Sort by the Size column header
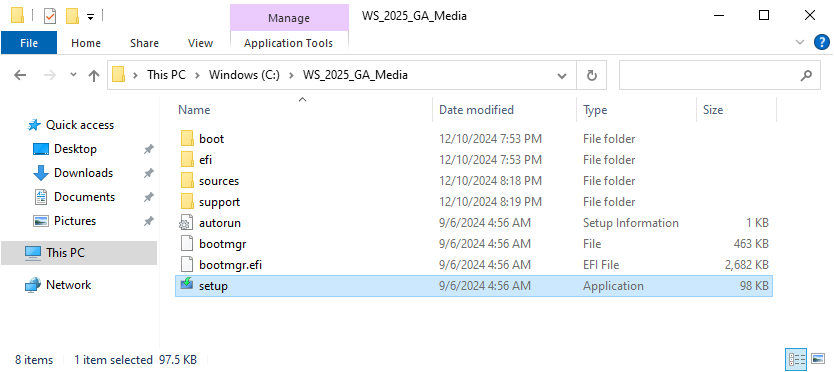The height and width of the screenshot is (372, 834). click(713, 110)
